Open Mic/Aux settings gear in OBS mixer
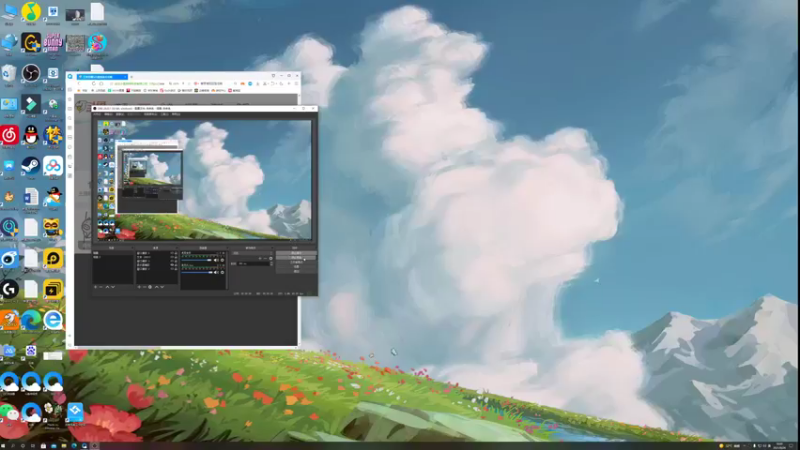This screenshot has width=800, height=450. coord(222,272)
